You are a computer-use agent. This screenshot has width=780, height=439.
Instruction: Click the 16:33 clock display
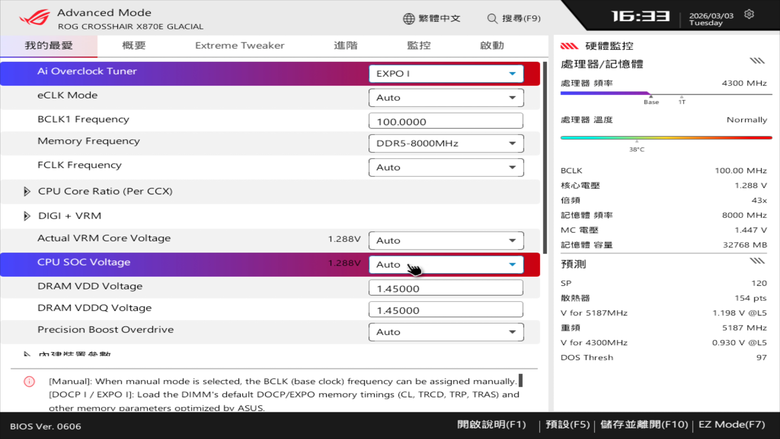pos(640,16)
